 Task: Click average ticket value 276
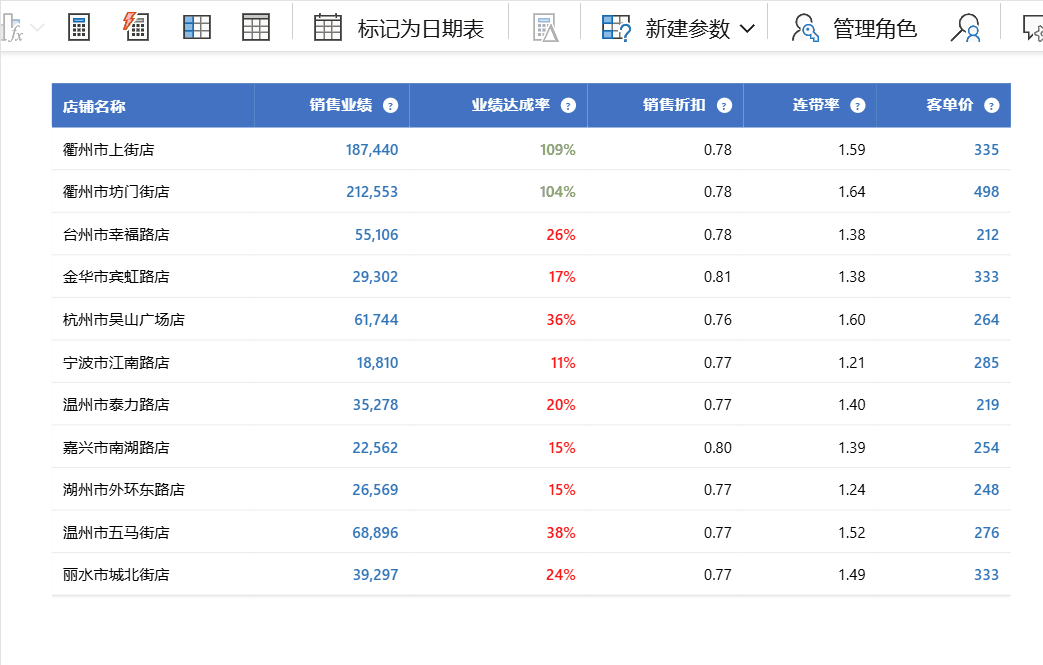pyautogui.click(x=986, y=533)
